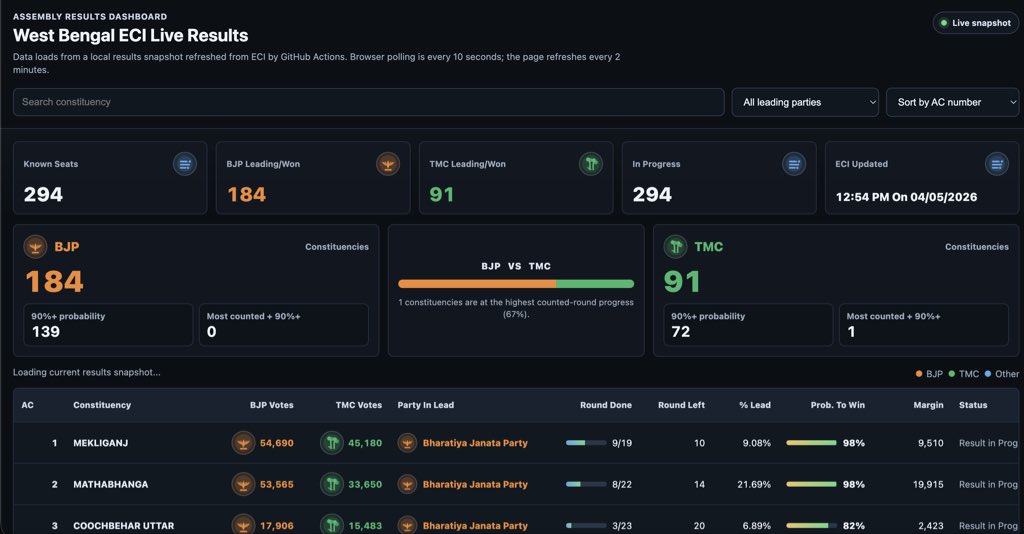This screenshot has width=1024, height=534.
Task: Click the orange BJP legend dot
Action: pyautogui.click(x=919, y=374)
